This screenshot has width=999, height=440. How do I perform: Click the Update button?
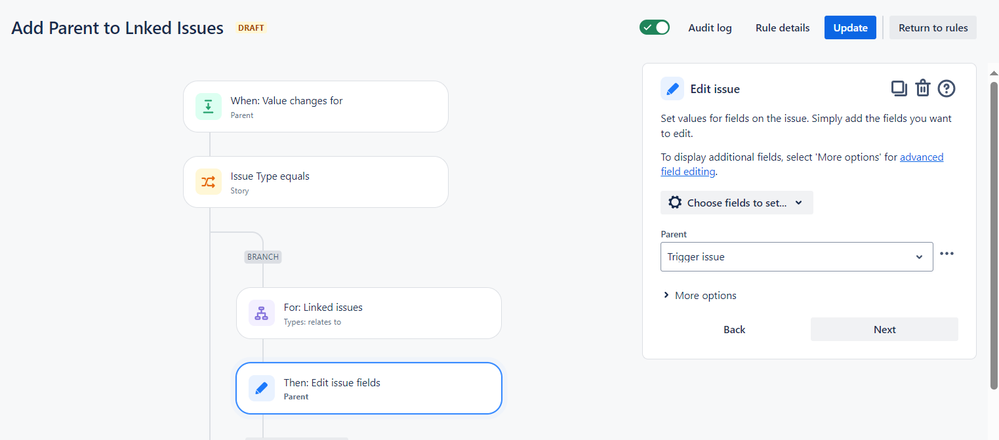[850, 28]
